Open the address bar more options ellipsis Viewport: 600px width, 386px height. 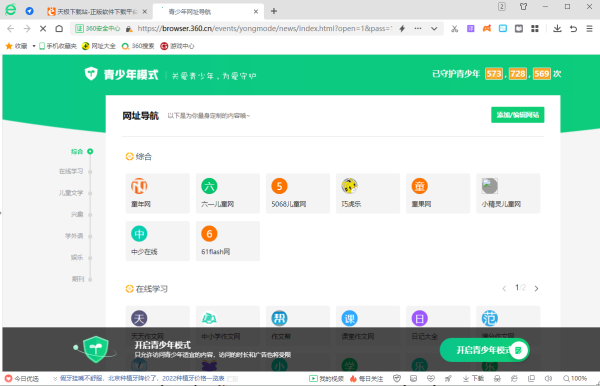(x=418, y=29)
